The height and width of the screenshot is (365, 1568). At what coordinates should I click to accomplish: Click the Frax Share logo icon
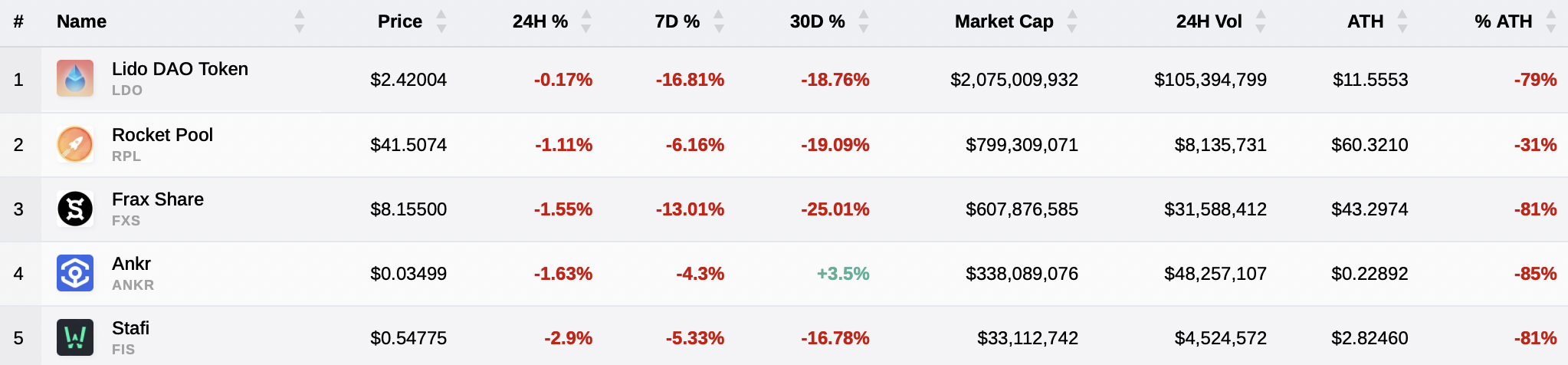pos(75,209)
